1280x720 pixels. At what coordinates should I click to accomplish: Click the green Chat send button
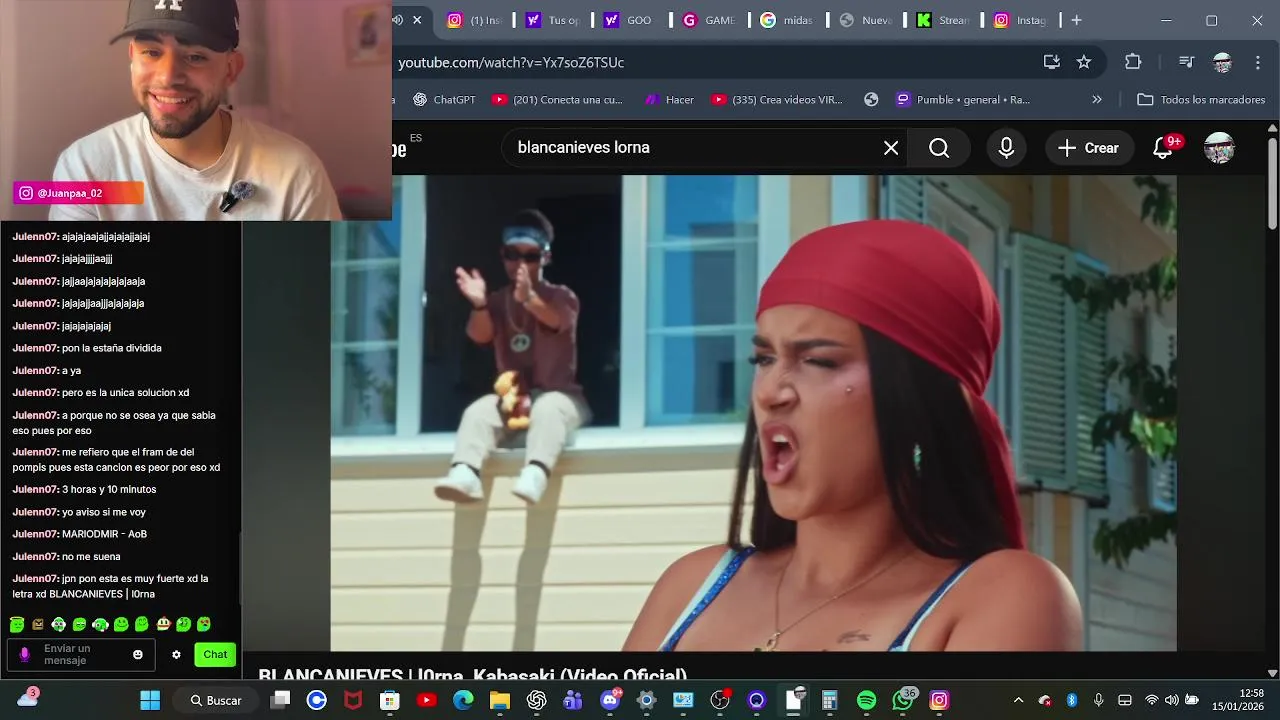tap(215, 655)
